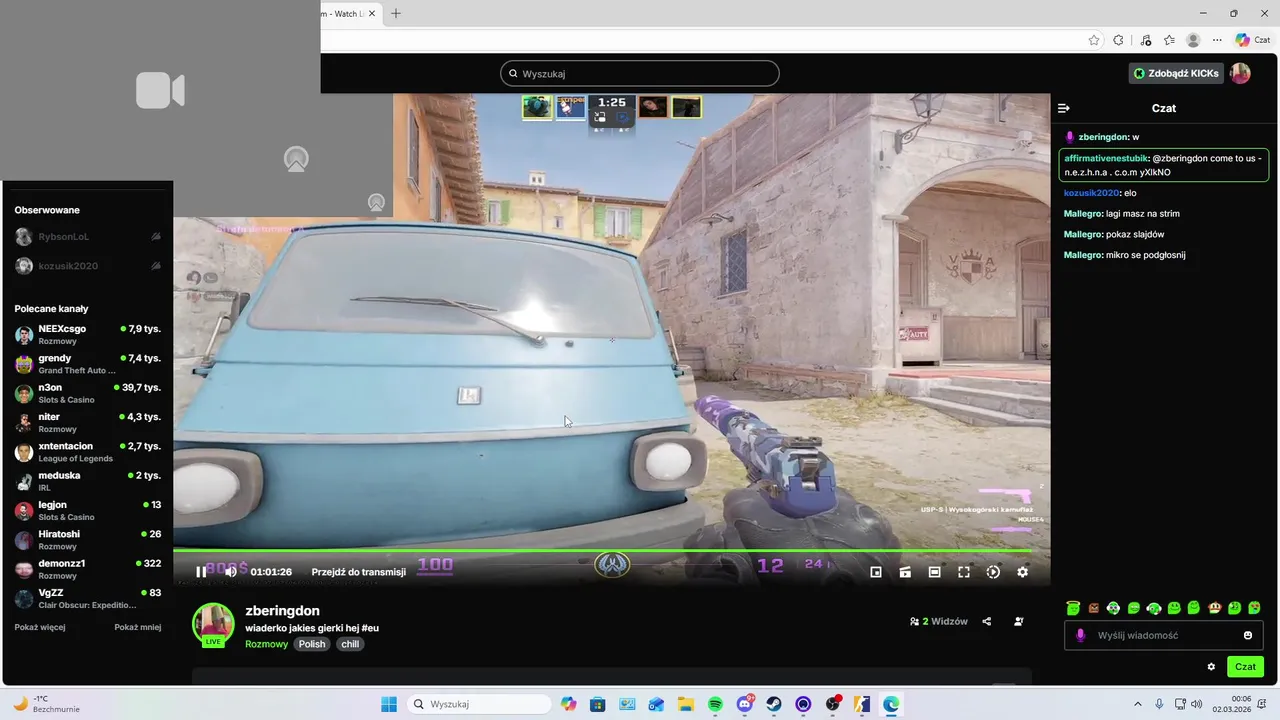Open Spotify from taskbar
The height and width of the screenshot is (720, 1280).
click(716, 704)
